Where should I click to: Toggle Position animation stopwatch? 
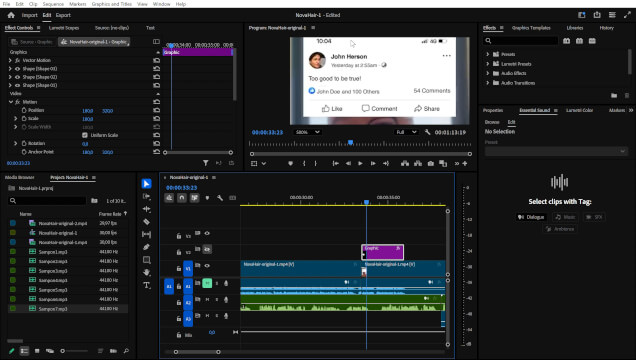[24, 110]
